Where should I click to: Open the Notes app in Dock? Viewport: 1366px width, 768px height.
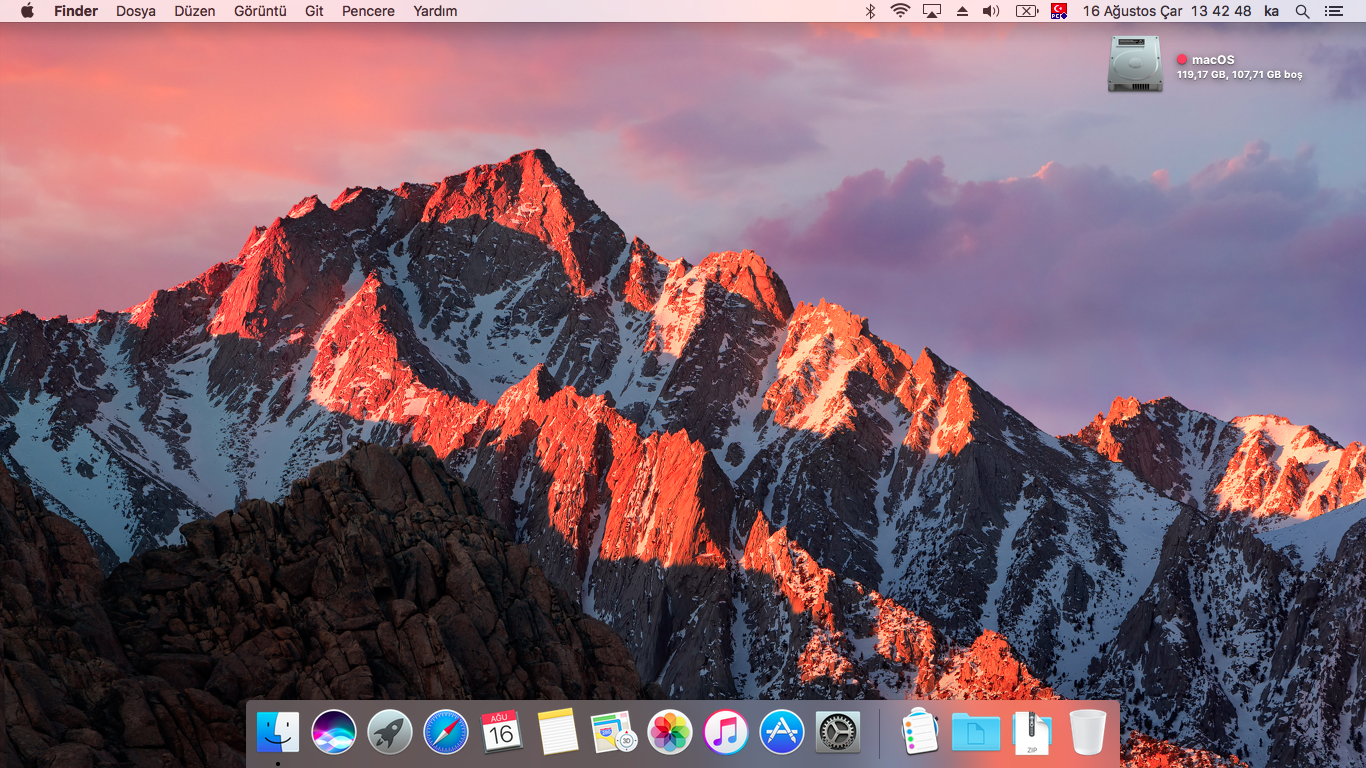pos(558,732)
